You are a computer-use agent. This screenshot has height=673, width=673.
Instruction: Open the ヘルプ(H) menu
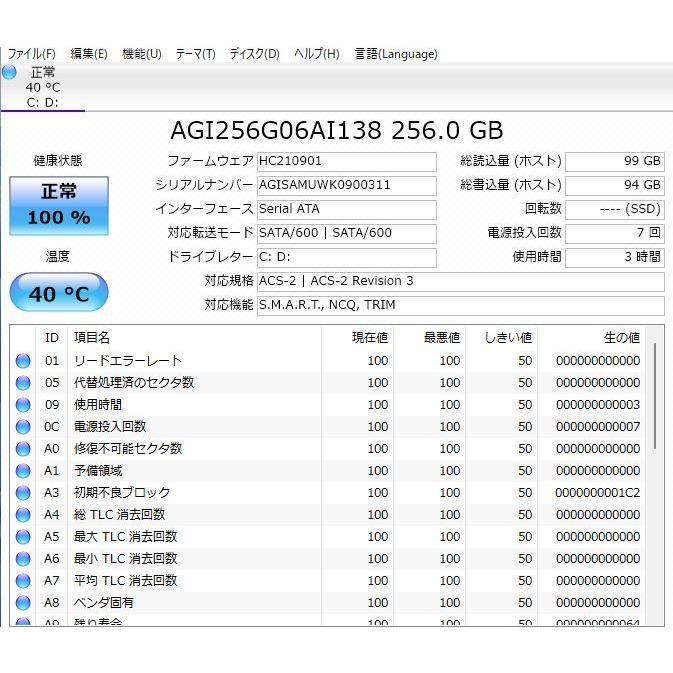pyautogui.click(x=317, y=54)
